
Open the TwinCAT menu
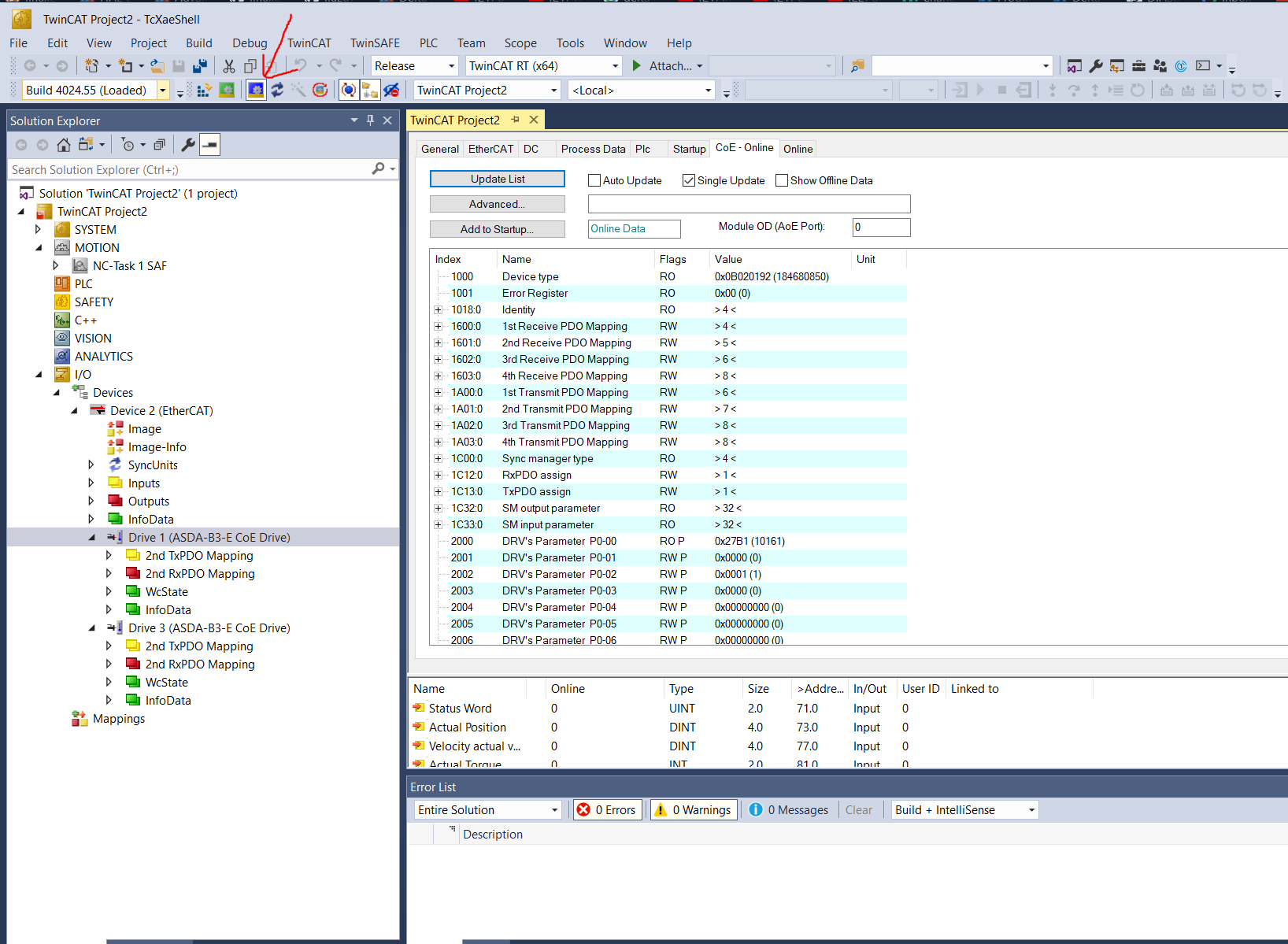coord(309,43)
